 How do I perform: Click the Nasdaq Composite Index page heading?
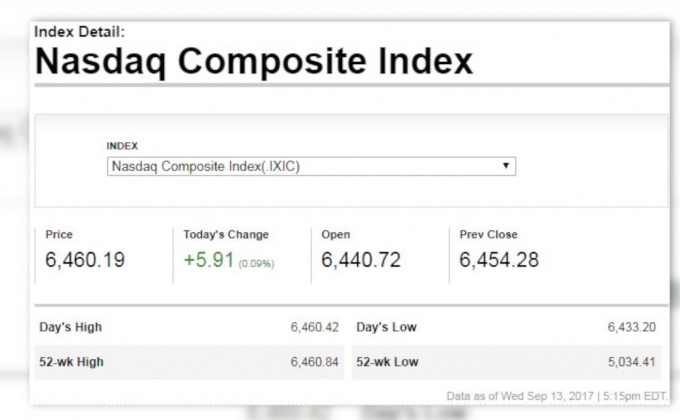[x=253, y=62]
